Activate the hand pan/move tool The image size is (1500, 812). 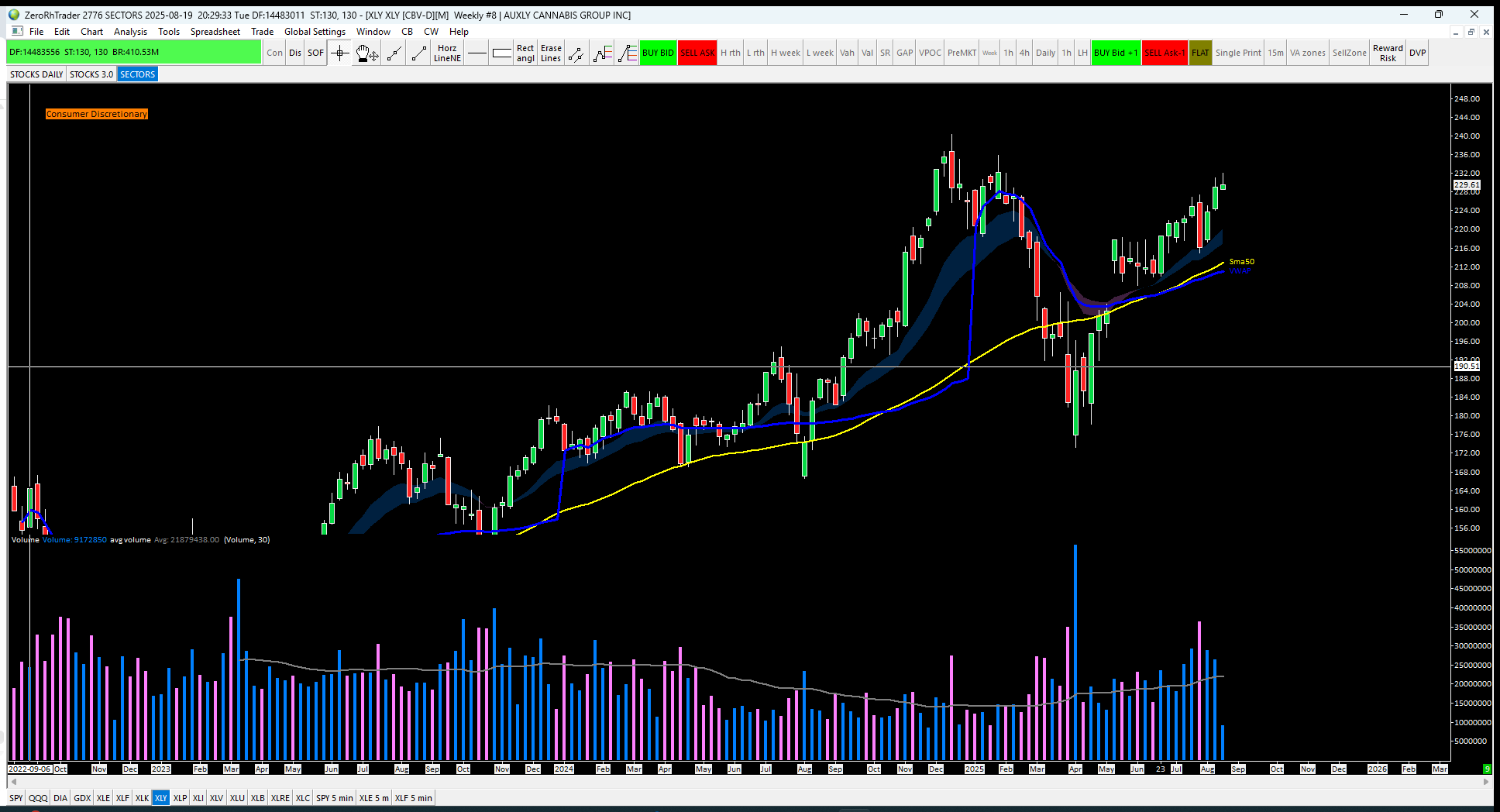366,53
